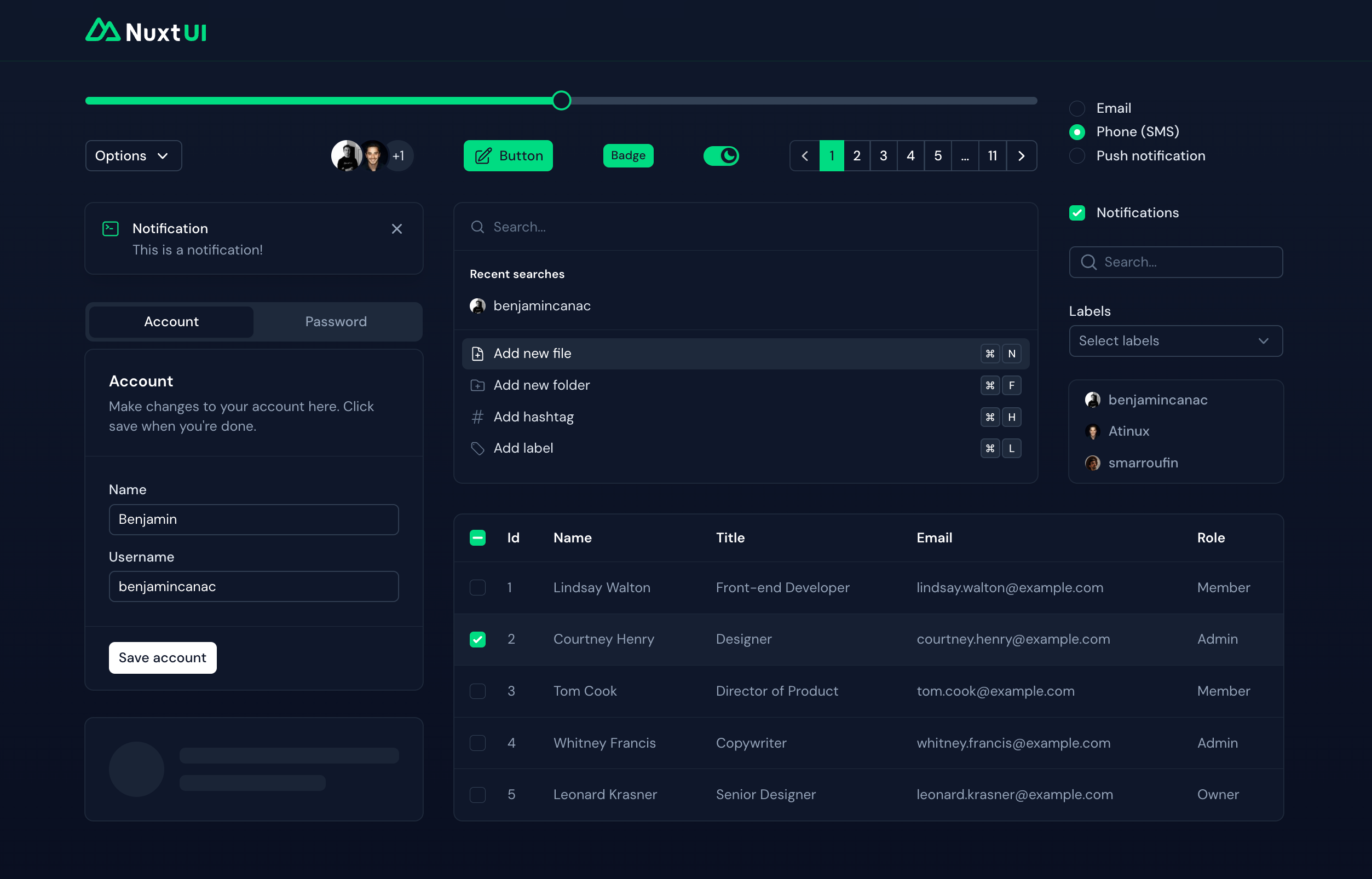Expand the Select labels dropdown

1175,341
